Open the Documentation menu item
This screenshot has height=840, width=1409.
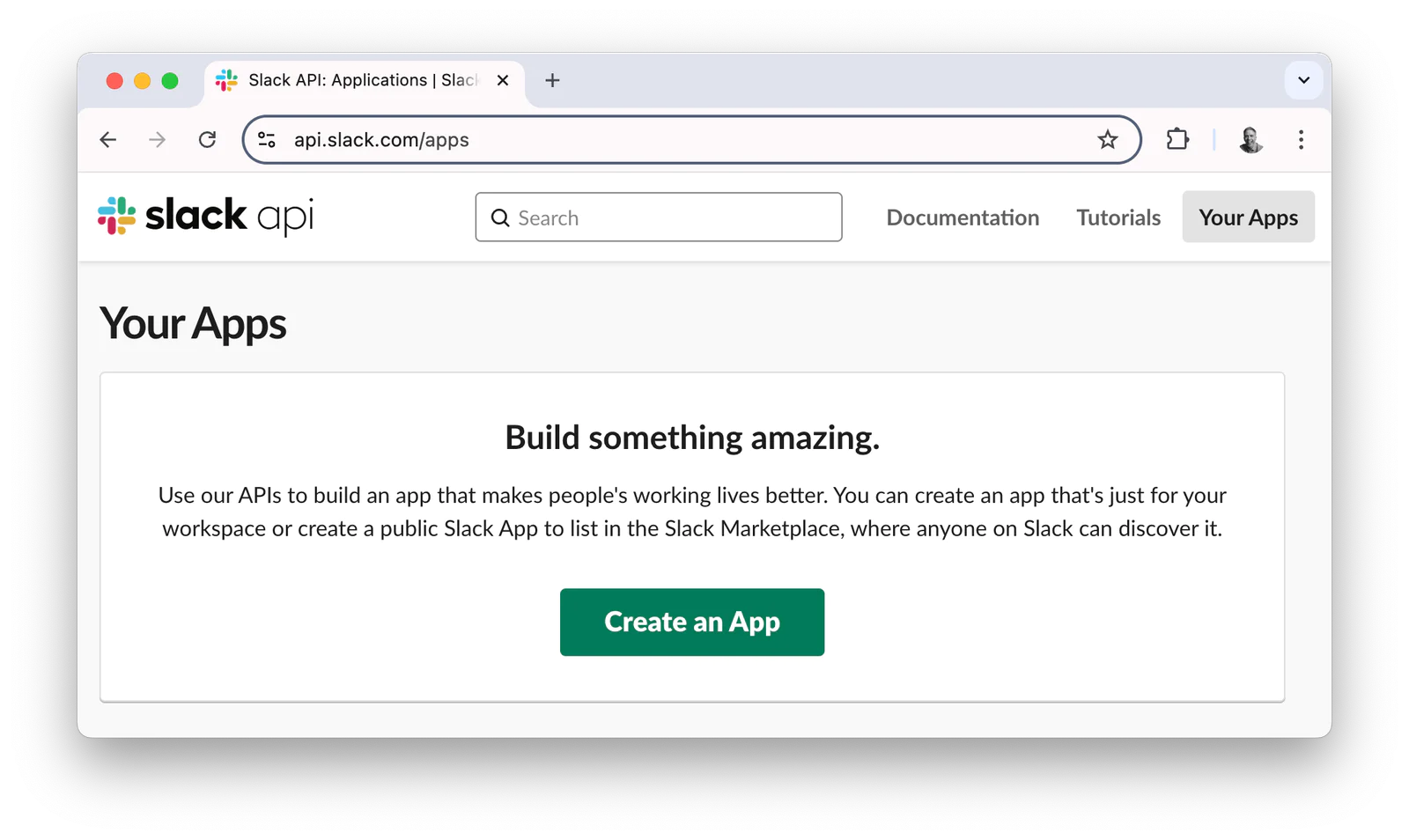point(963,217)
